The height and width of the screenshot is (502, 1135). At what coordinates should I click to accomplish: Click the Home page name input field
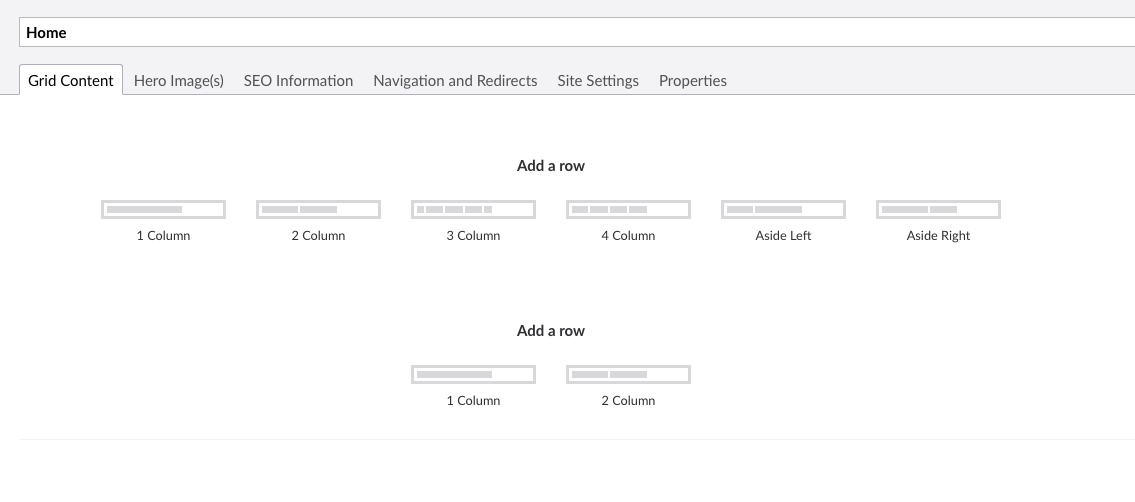coord(576,33)
